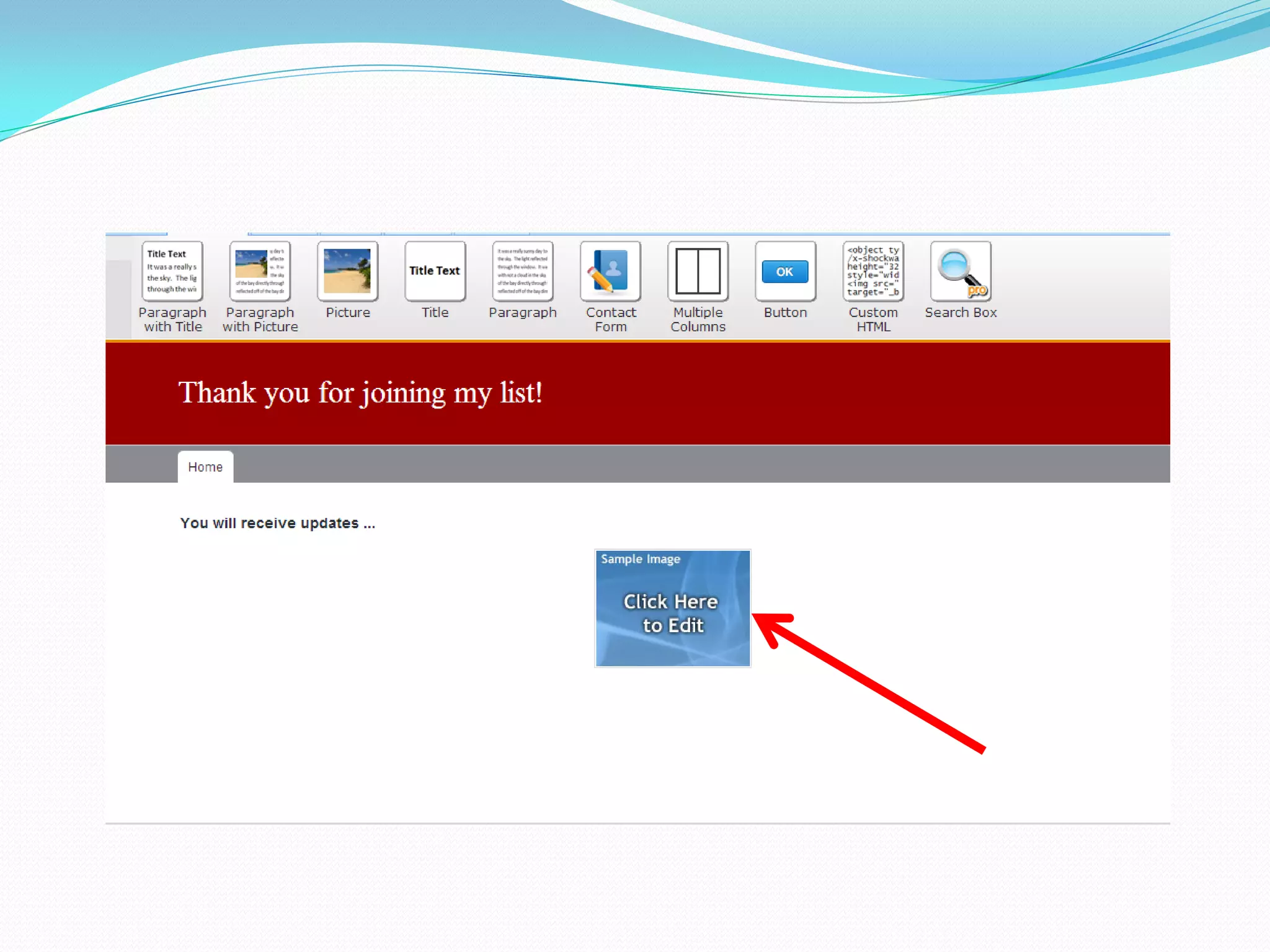The height and width of the screenshot is (952, 1270).
Task: Click the 'Multiple Columns' label text
Action: click(698, 320)
